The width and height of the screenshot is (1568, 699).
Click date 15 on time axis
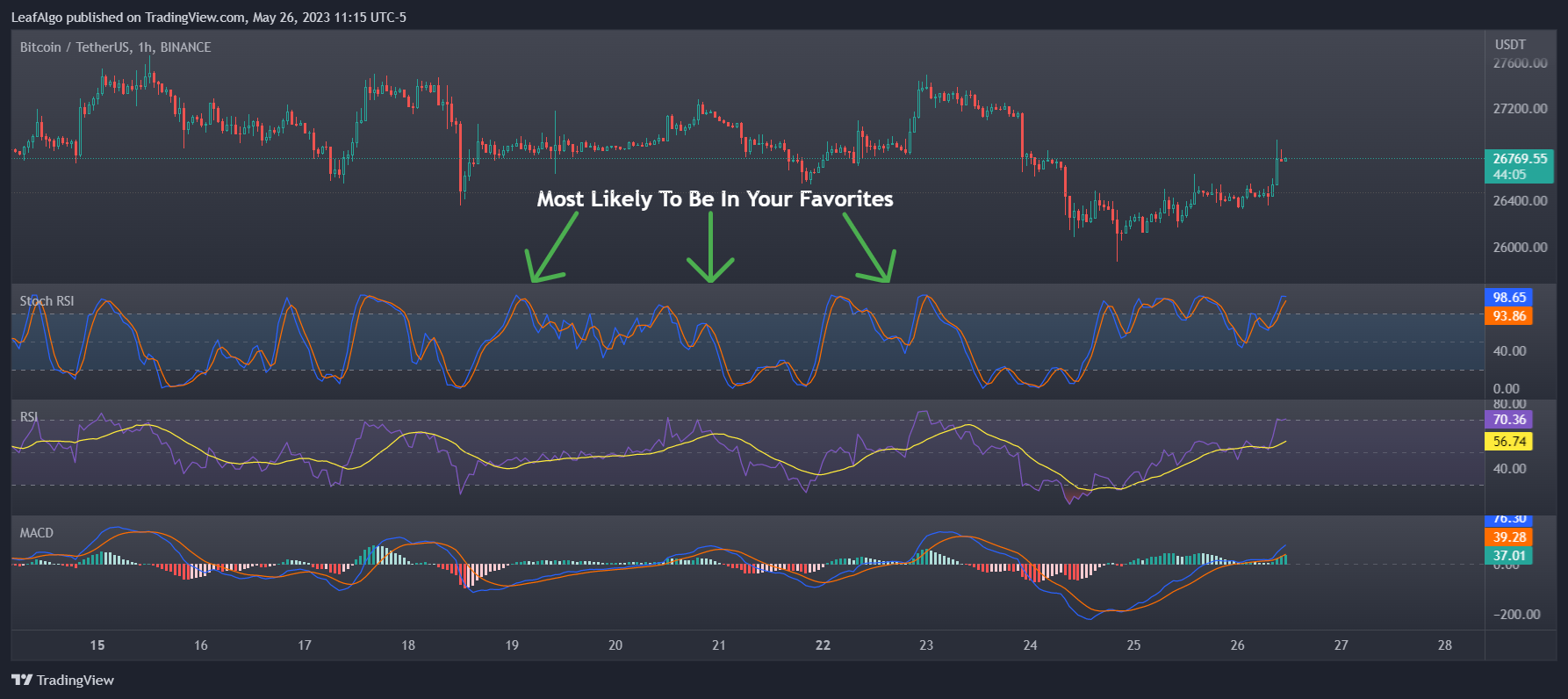point(97,645)
